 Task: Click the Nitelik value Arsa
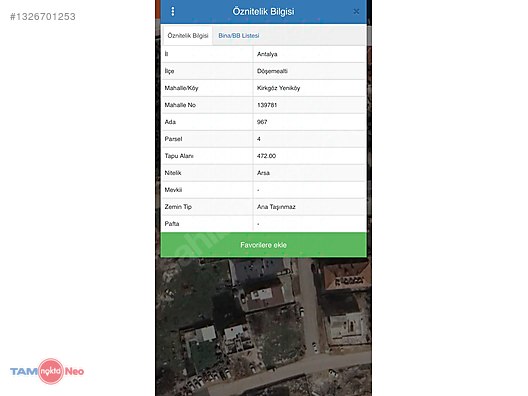pyautogui.click(x=263, y=173)
